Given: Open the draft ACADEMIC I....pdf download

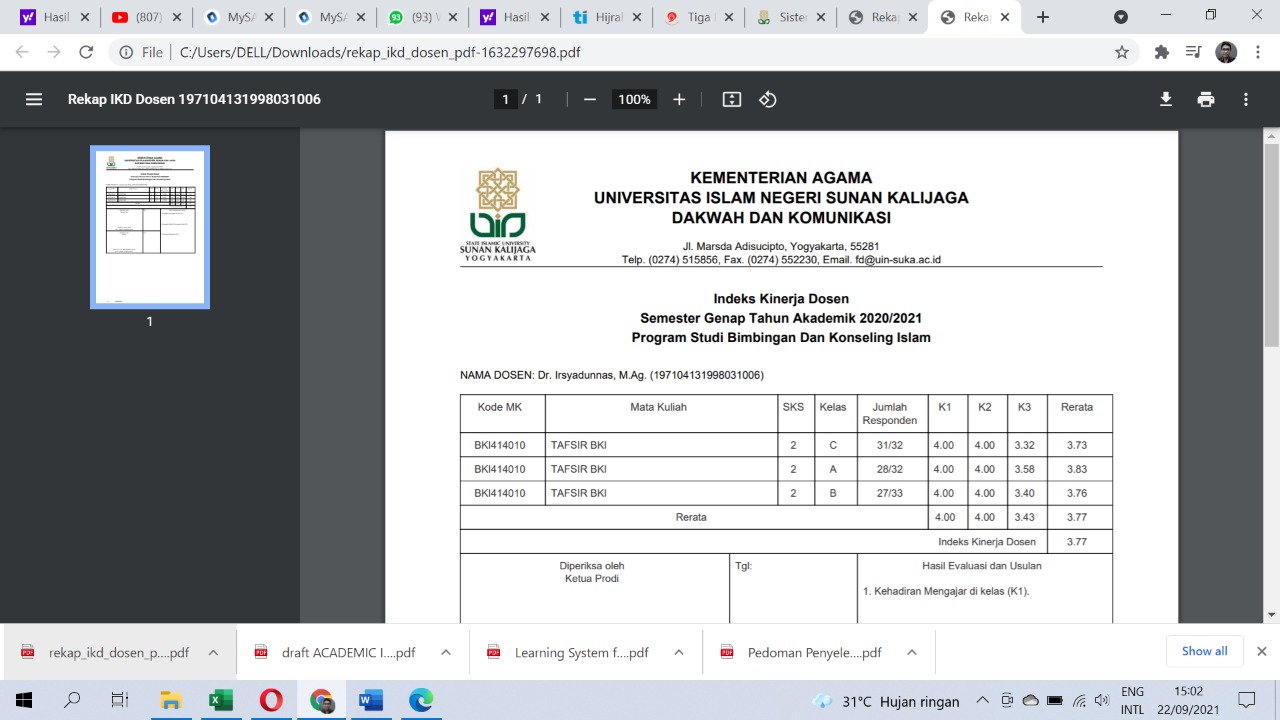Looking at the screenshot, I should 336,652.
